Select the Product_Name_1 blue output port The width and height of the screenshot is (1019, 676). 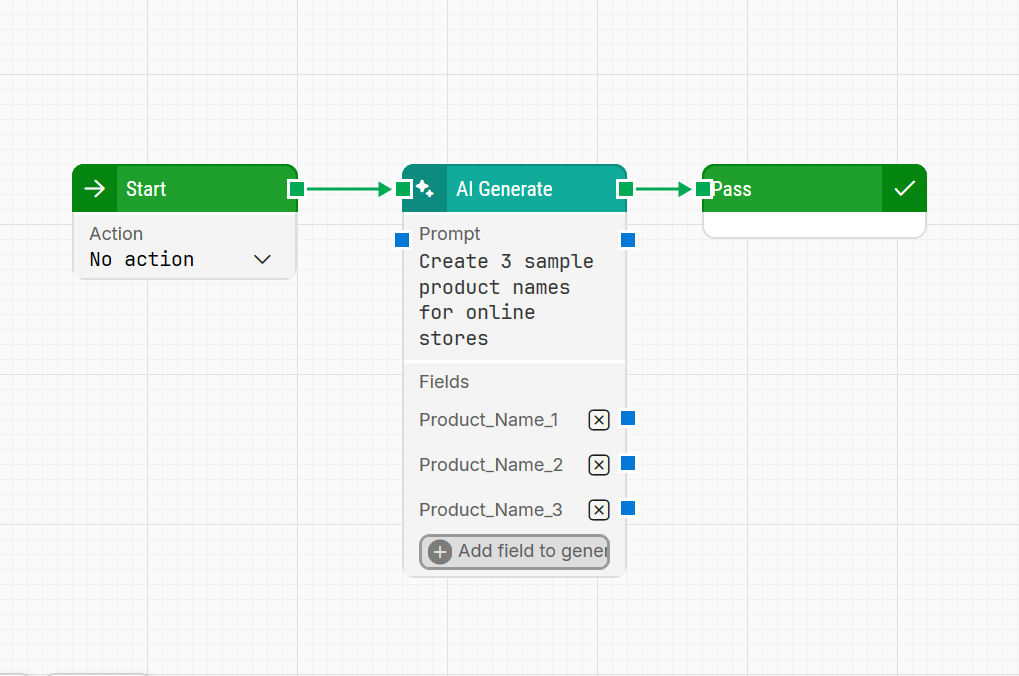coord(628,418)
